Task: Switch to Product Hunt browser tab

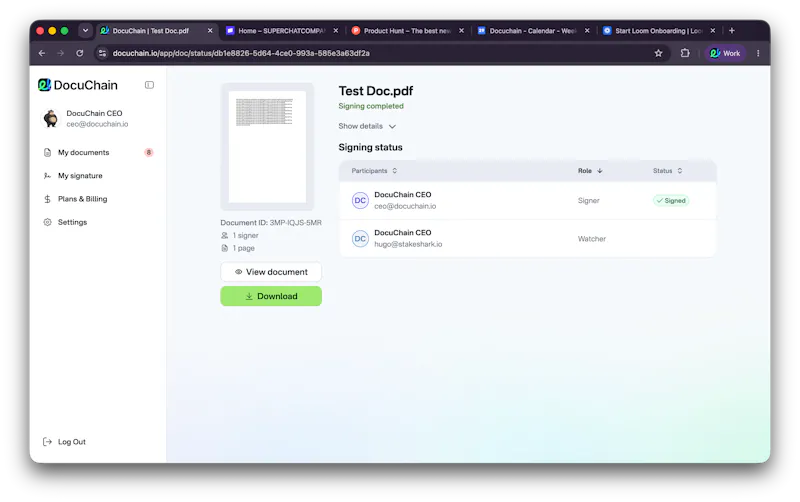Action: point(407,31)
